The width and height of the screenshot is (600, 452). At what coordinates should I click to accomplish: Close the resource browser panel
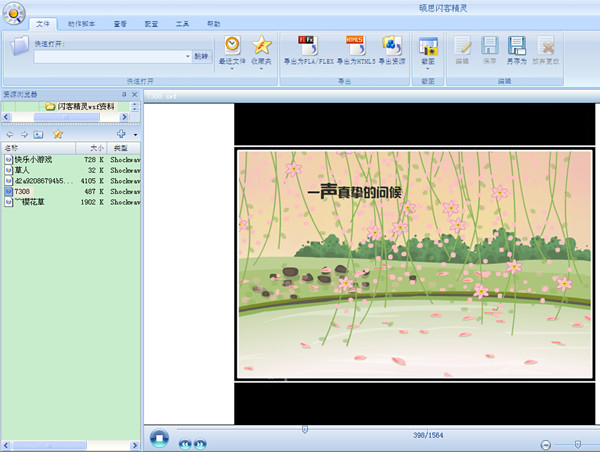click(135, 95)
